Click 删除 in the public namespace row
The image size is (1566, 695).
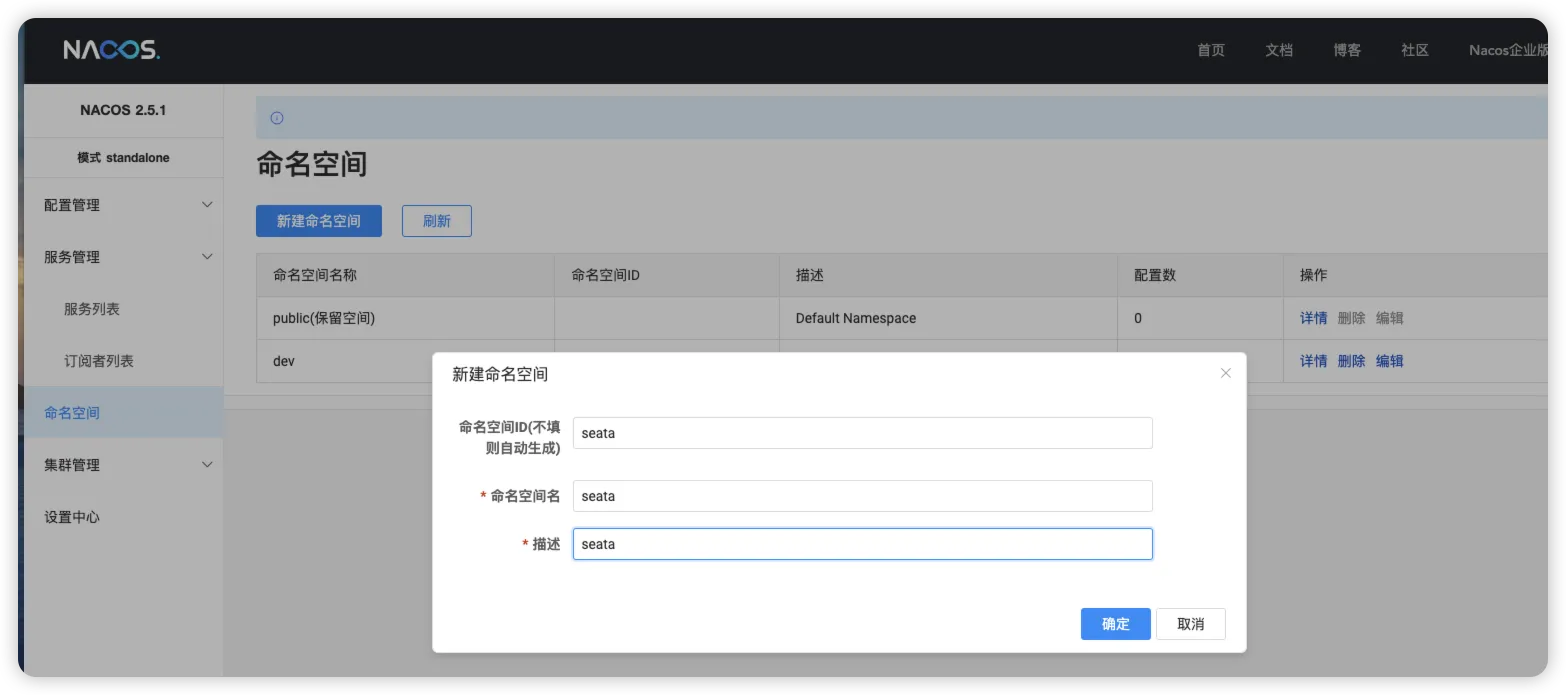(x=1352, y=318)
